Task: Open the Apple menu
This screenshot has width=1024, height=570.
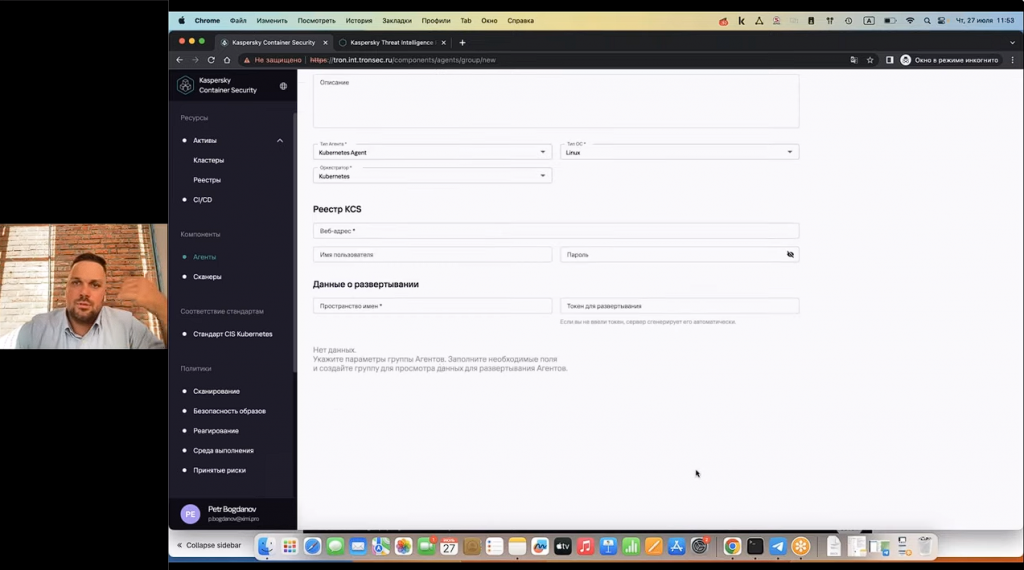Action: point(182,21)
